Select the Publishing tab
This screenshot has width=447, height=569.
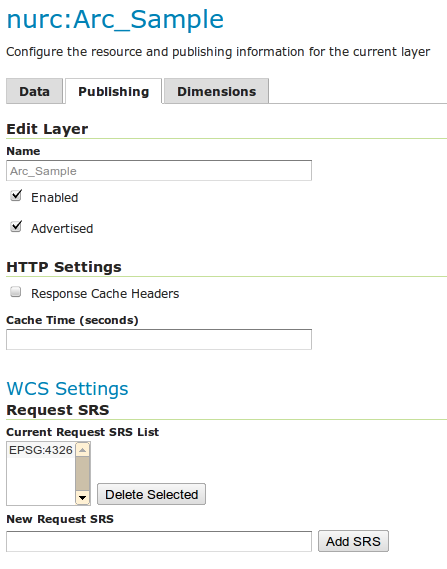point(114,91)
